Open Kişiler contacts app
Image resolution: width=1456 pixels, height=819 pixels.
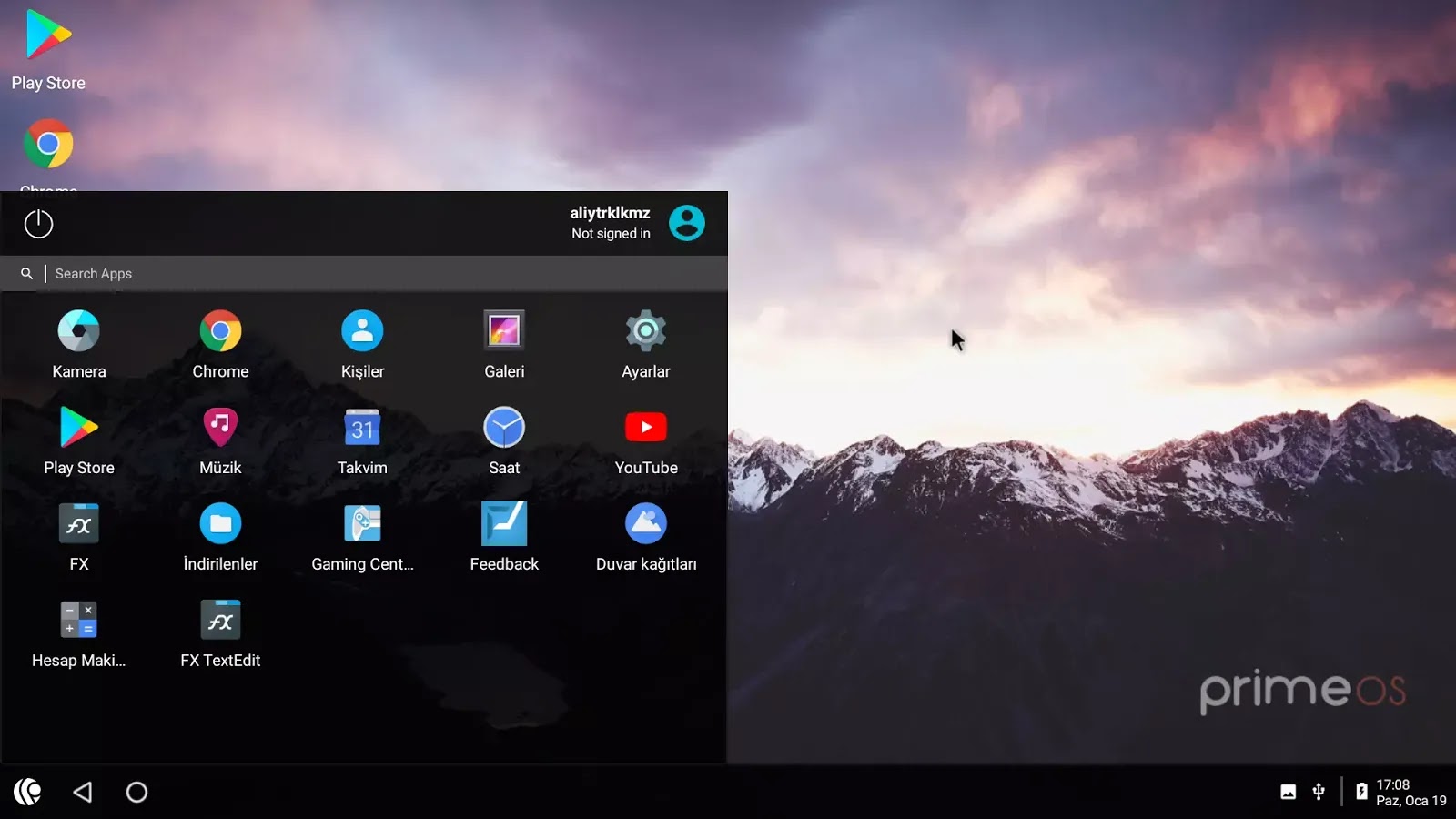(362, 344)
